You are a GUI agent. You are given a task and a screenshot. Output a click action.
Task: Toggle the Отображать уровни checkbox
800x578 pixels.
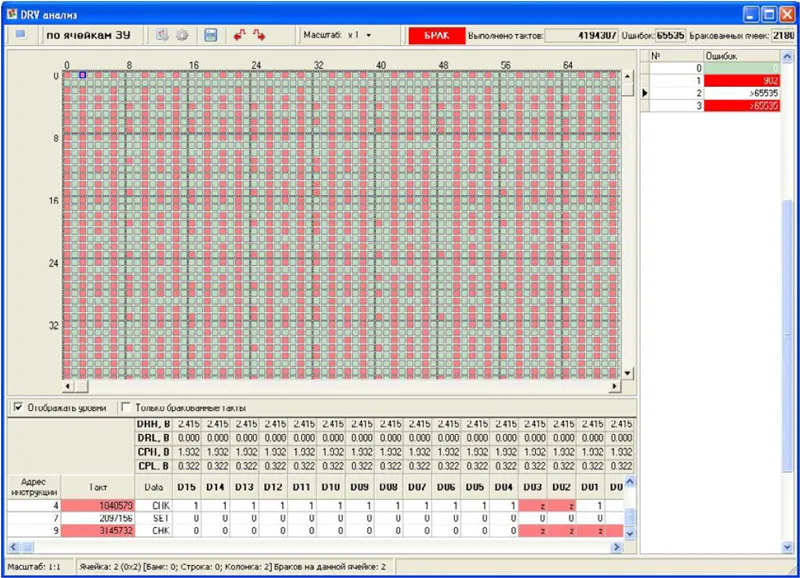coord(18,407)
